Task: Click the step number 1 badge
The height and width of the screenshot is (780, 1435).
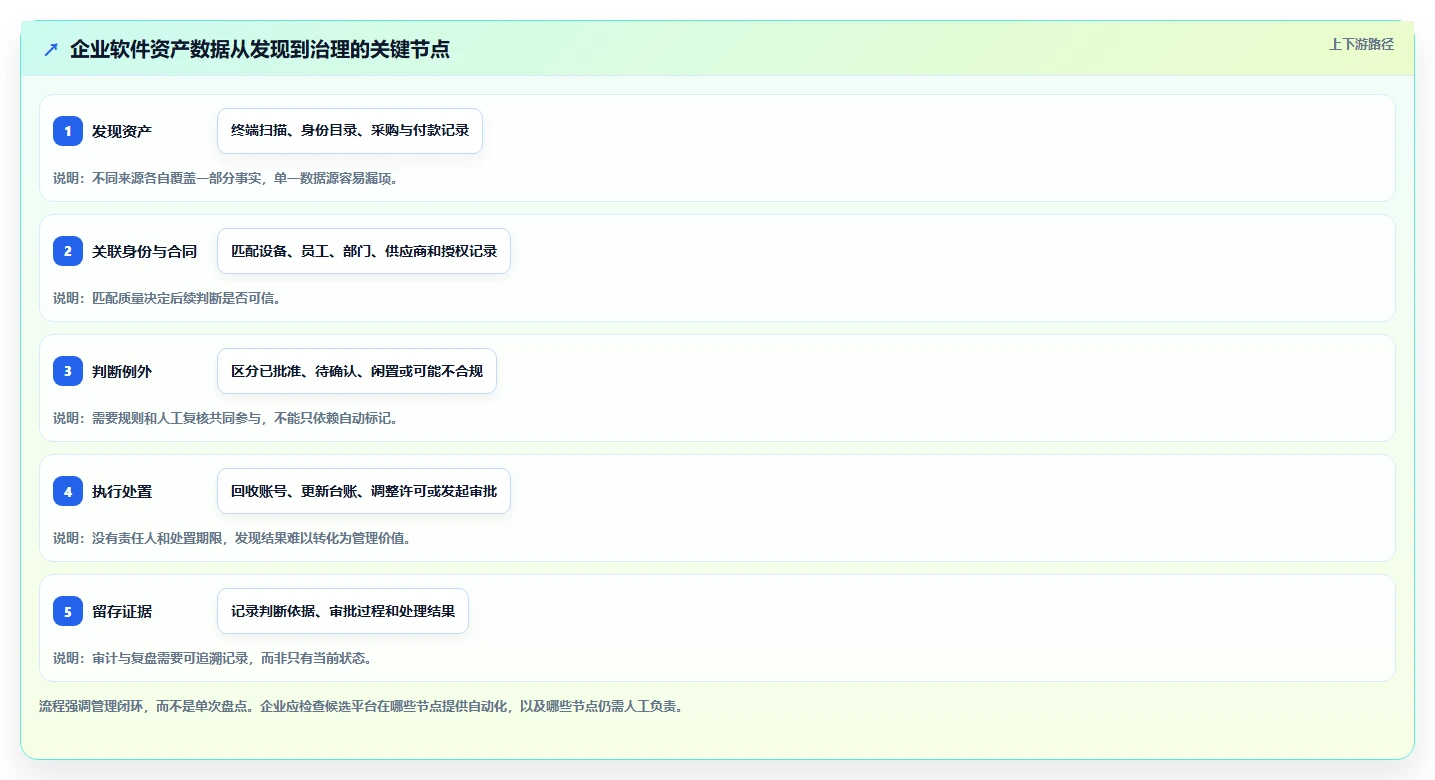Action: coord(68,131)
